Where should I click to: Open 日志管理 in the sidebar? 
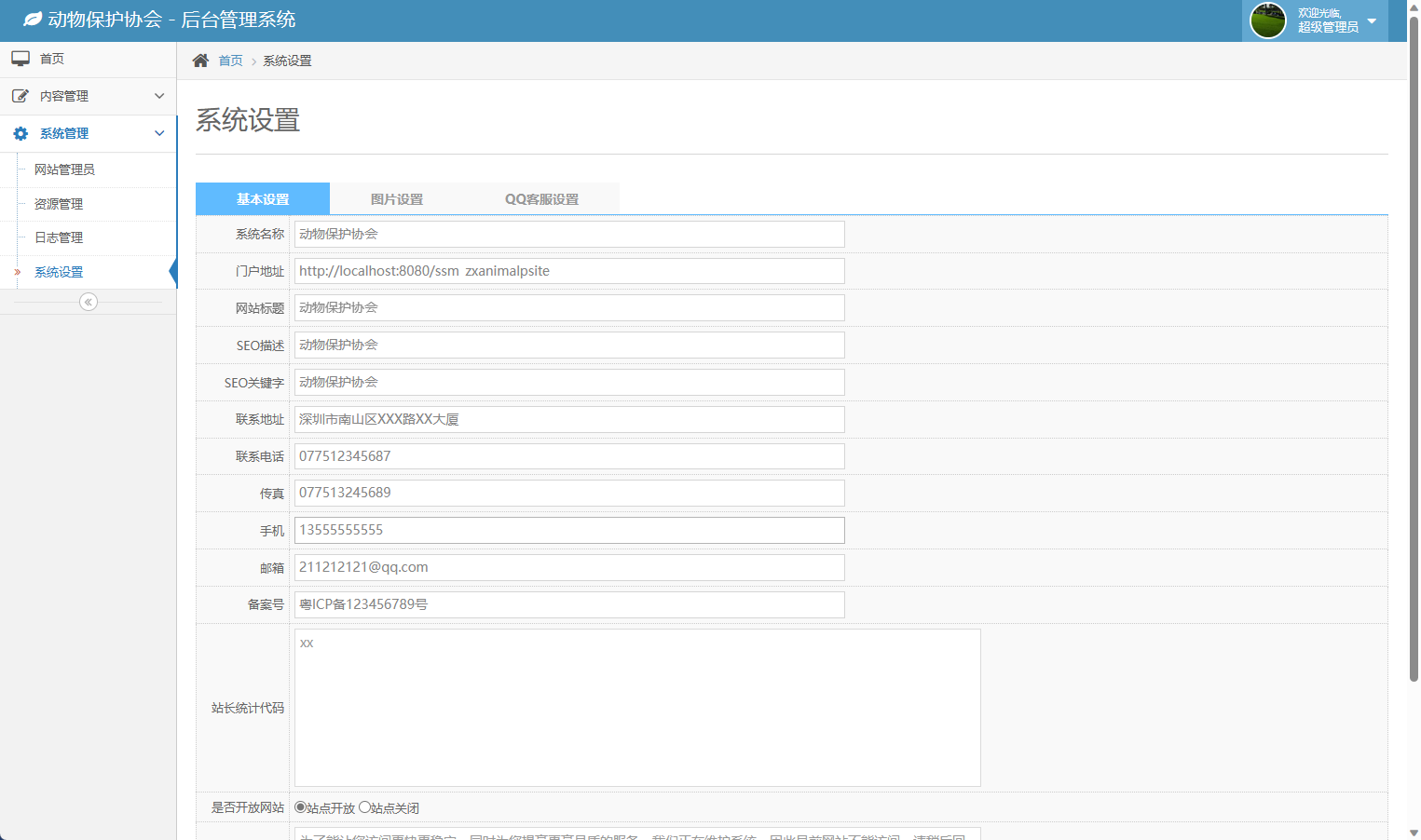tap(59, 237)
